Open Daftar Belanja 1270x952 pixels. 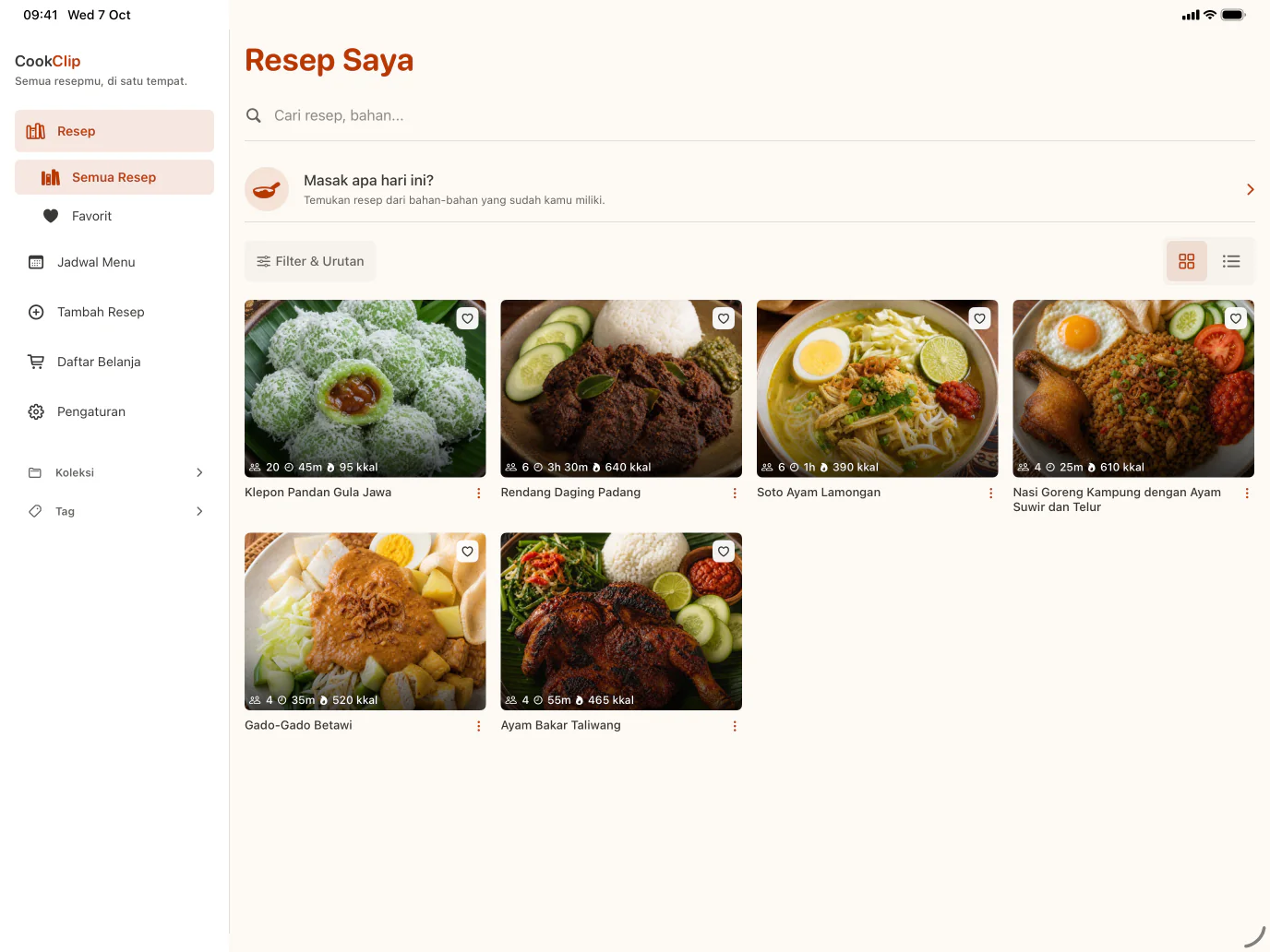click(114, 362)
